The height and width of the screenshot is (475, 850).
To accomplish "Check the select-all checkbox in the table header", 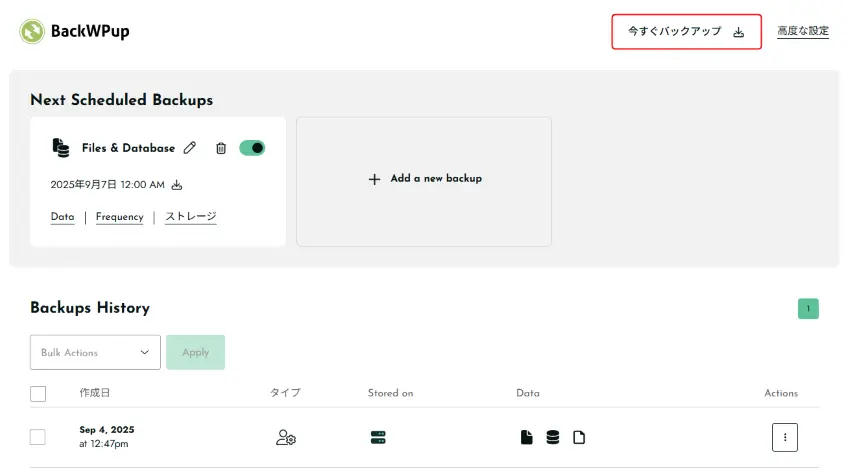I will pos(38,394).
